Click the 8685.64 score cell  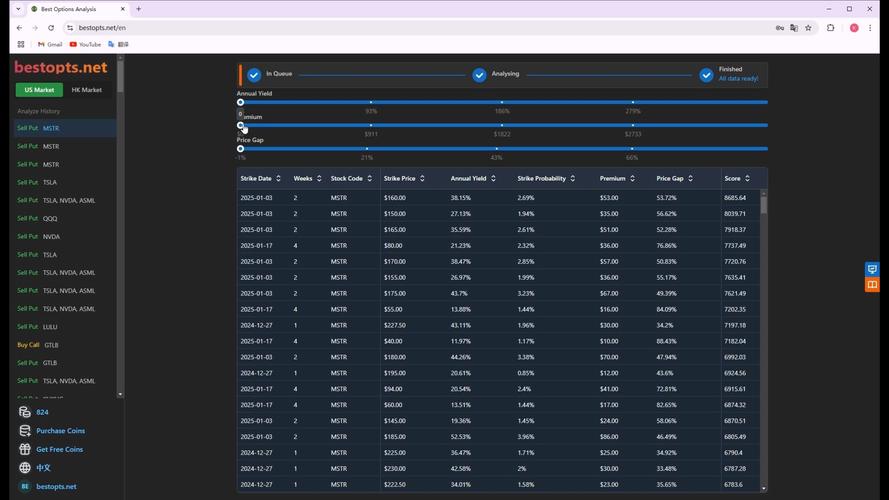[x=735, y=198]
